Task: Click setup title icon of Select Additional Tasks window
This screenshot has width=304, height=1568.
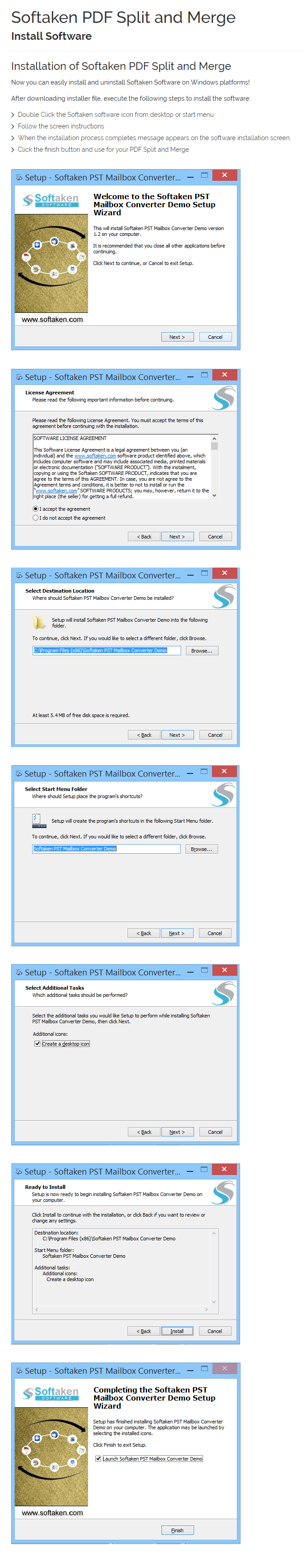Action: pyautogui.click(x=19, y=972)
